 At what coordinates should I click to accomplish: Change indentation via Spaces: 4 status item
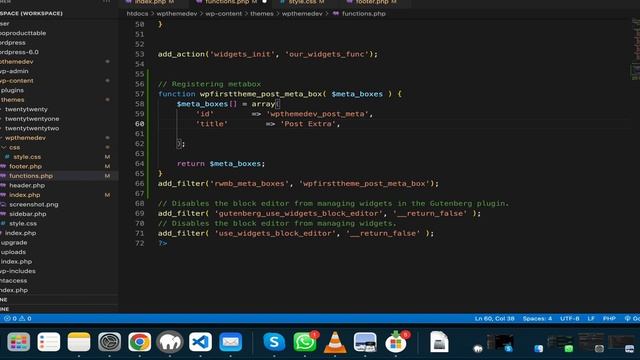537,318
